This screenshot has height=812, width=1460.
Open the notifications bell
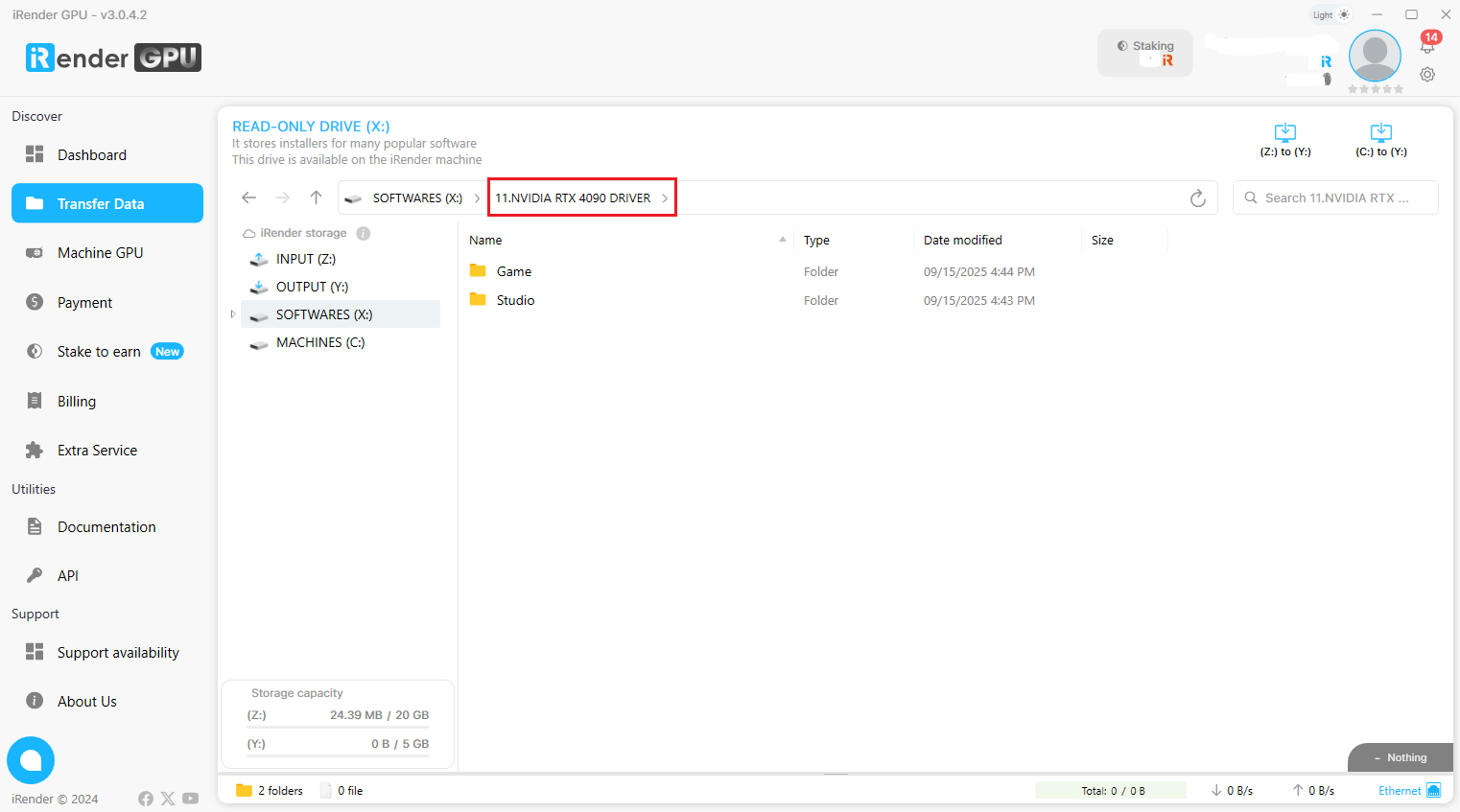[1426, 45]
